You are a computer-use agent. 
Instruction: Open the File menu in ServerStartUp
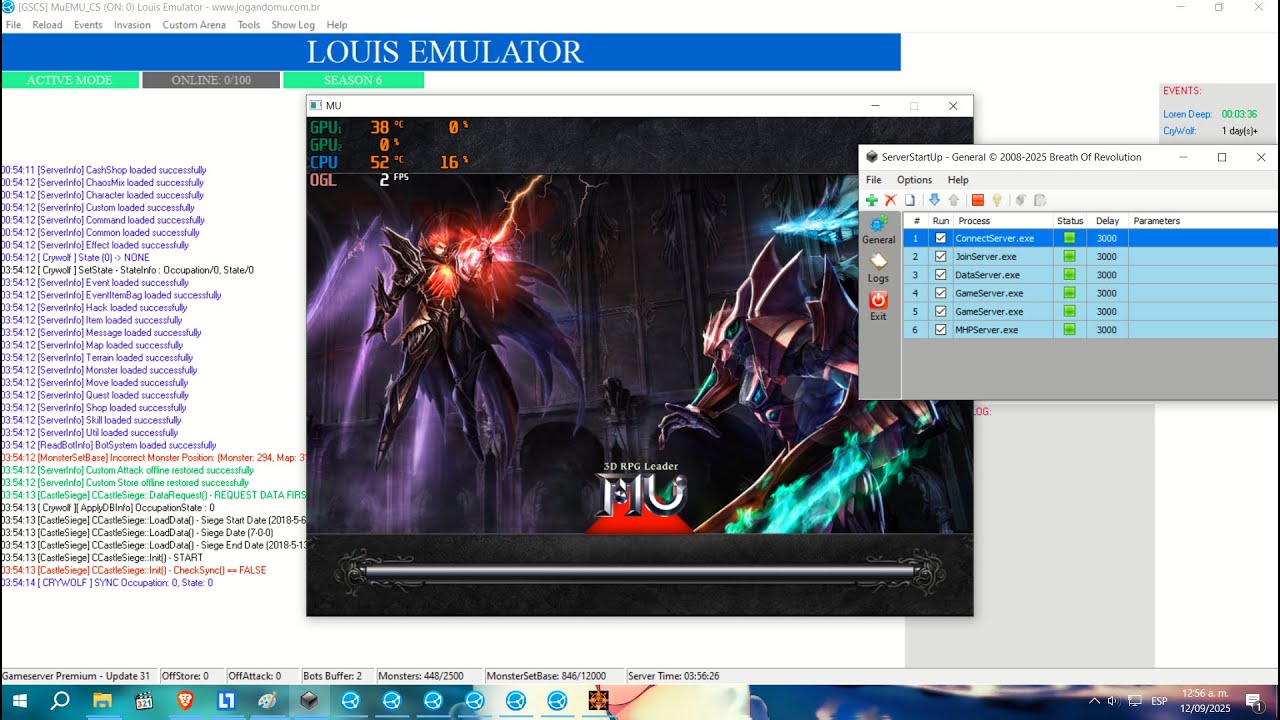[873, 180]
